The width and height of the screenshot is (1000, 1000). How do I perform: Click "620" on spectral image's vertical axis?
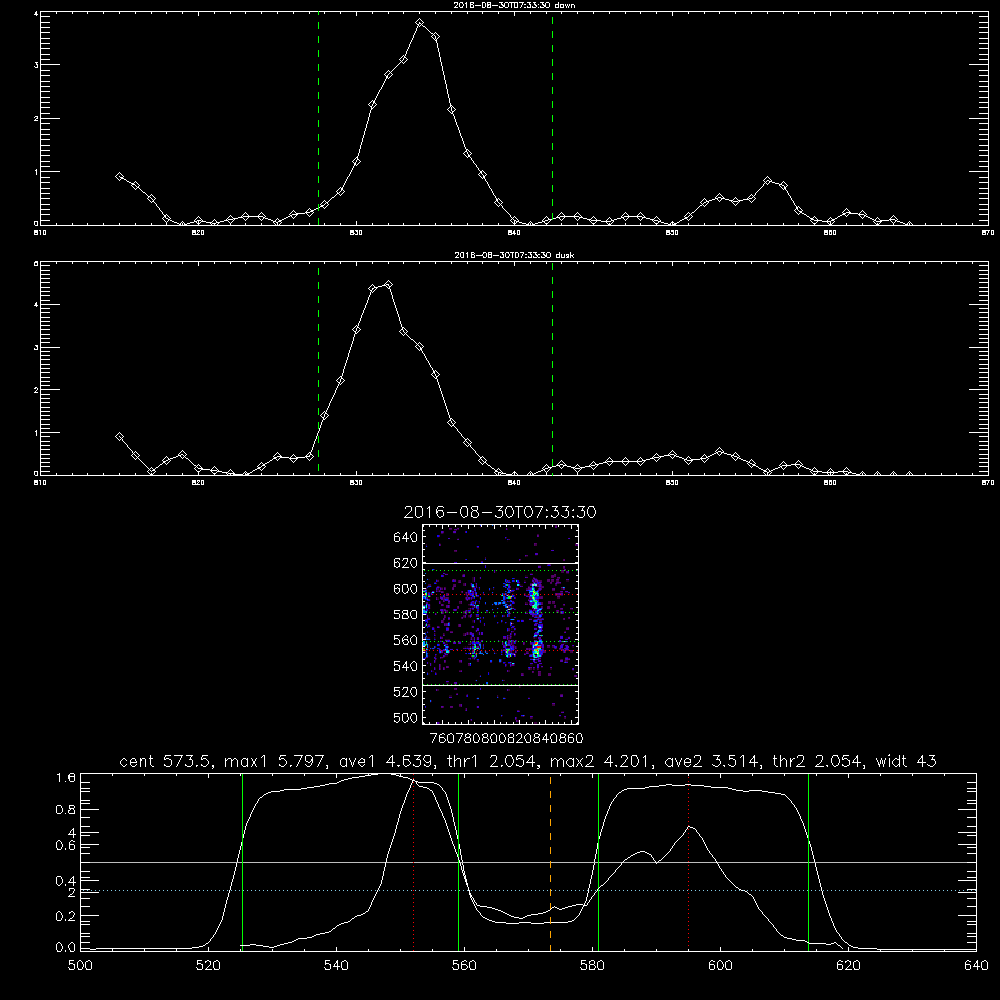[405, 563]
